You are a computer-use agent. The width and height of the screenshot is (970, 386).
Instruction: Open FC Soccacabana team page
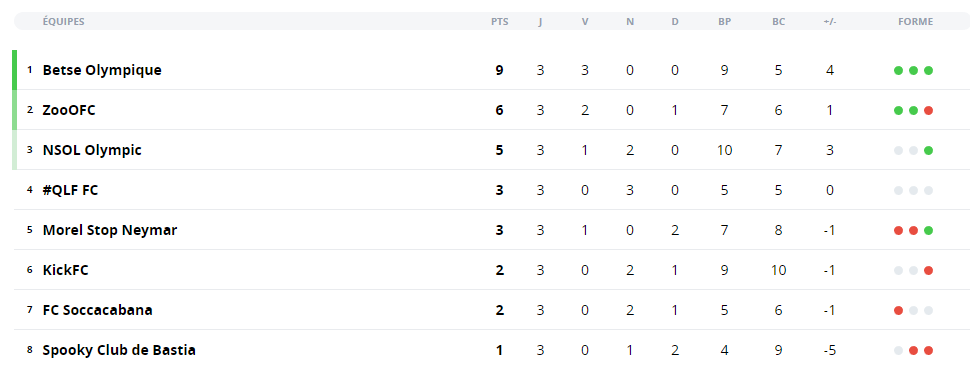(97, 310)
